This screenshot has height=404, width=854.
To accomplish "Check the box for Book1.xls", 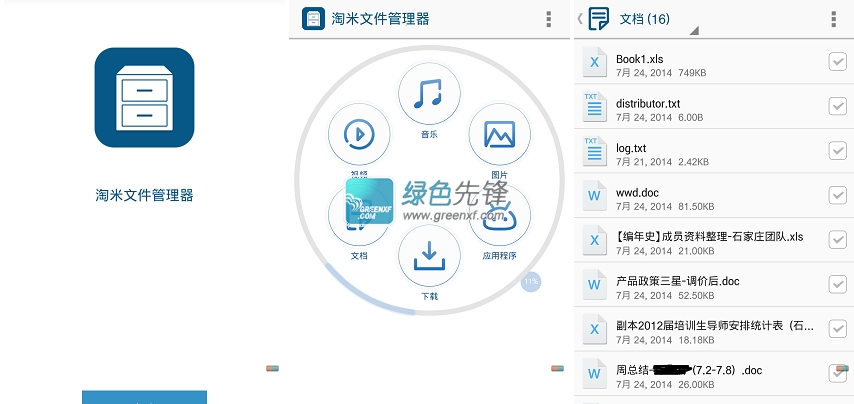I will [x=838, y=62].
